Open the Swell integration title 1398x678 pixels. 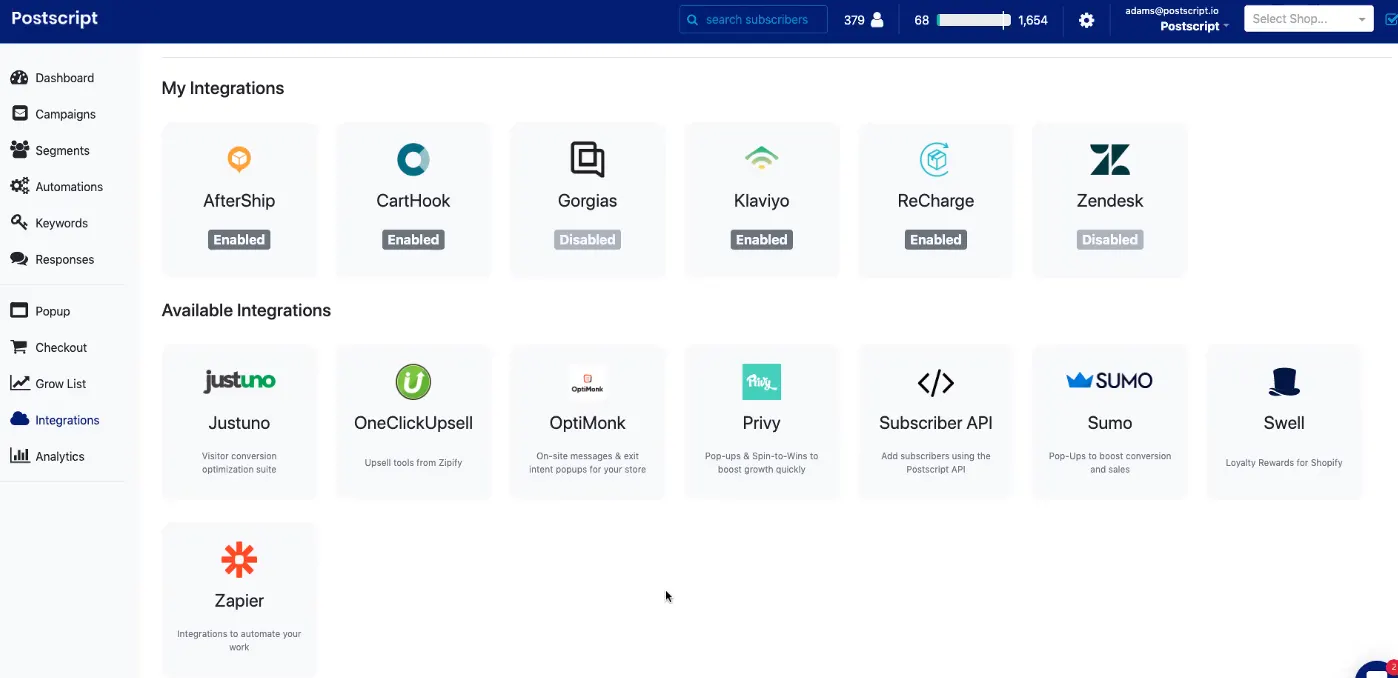pos(1283,423)
